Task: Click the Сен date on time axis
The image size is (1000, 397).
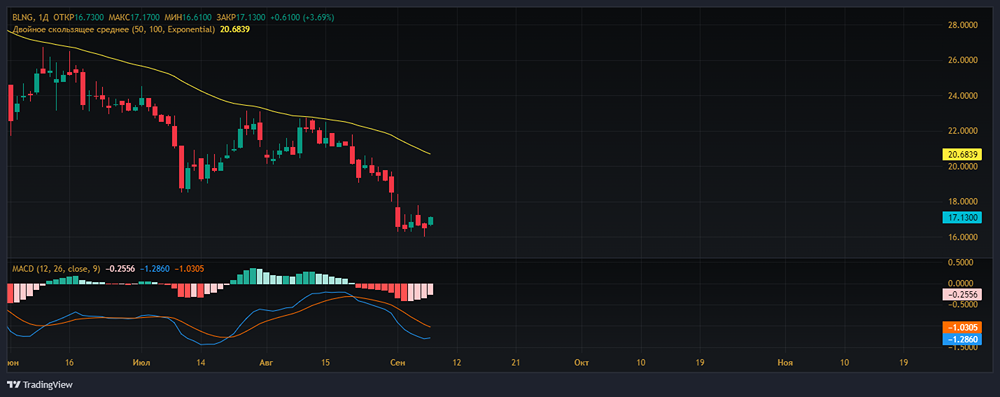Action: pos(397,362)
